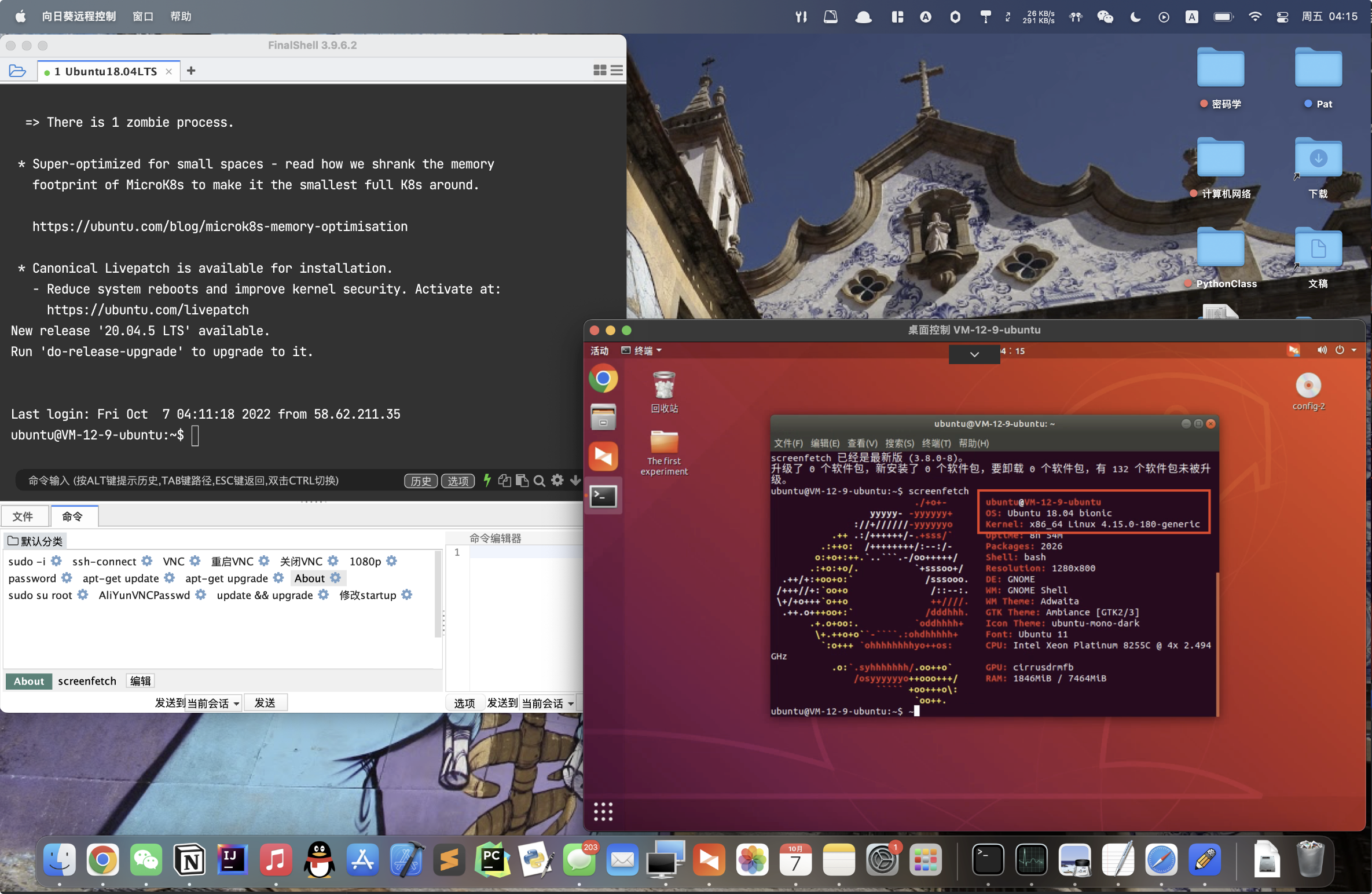This screenshot has width=1372, height=894.
Task: Add a new FinalShell session tab
Action: pyautogui.click(x=191, y=71)
